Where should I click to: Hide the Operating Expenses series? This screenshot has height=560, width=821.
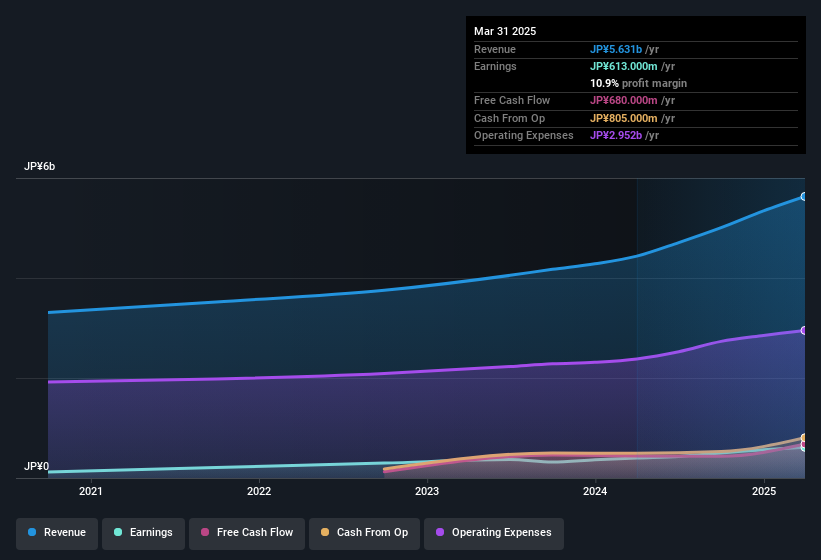494,533
